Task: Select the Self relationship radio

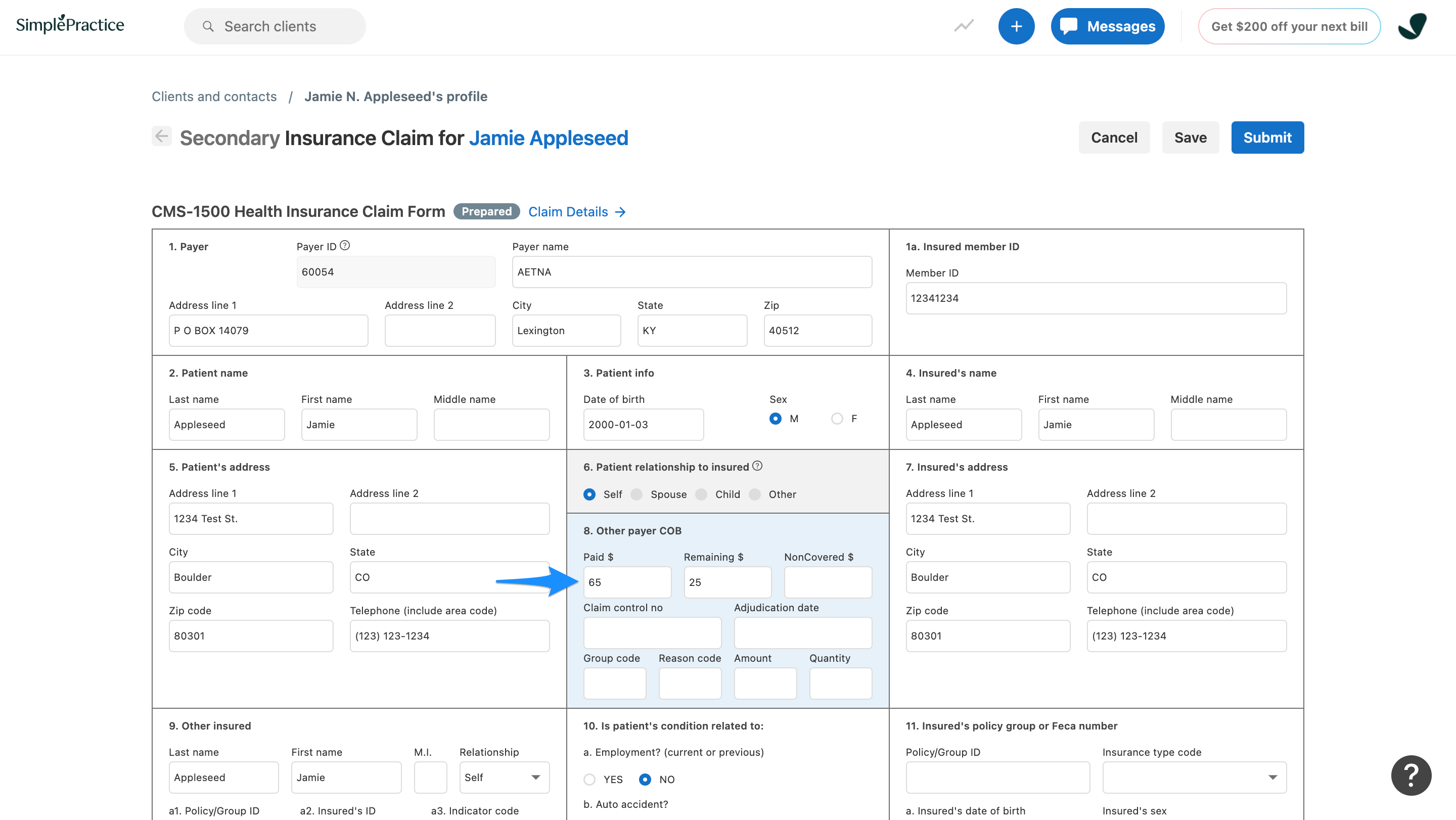Action: (x=589, y=494)
